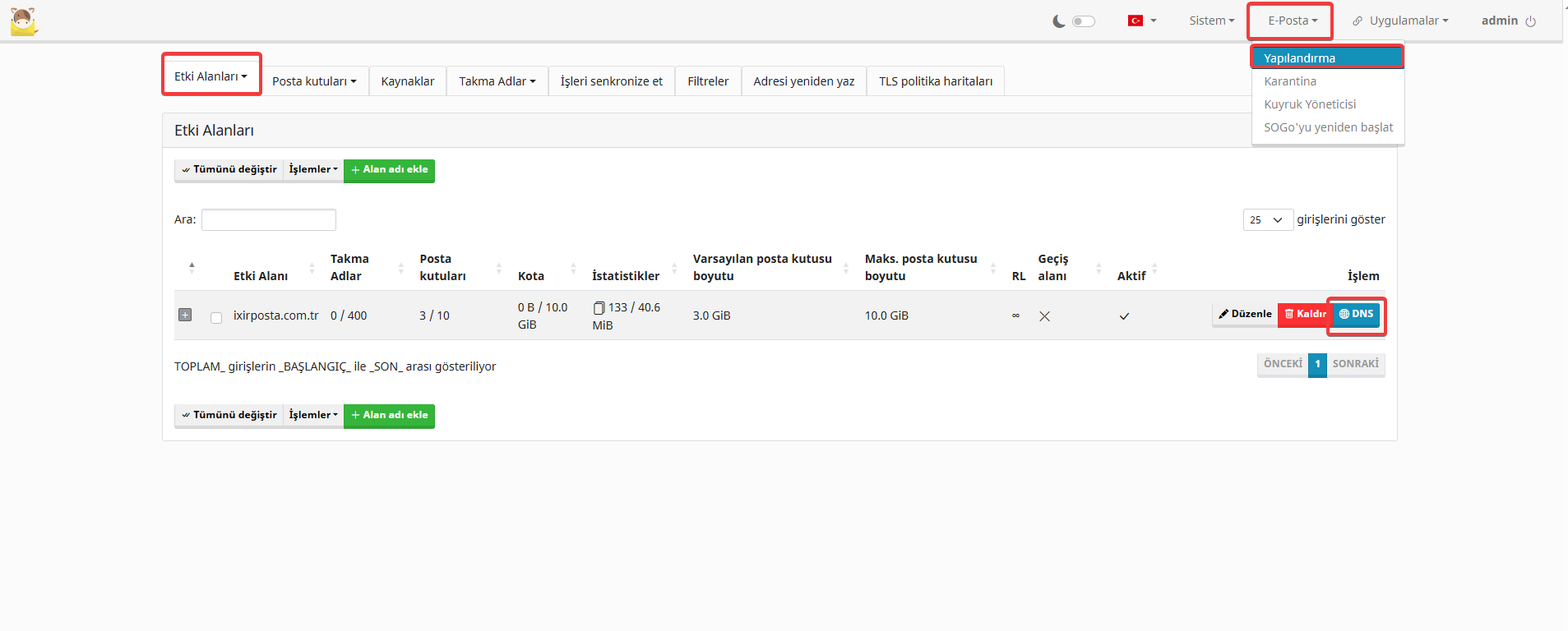Expand the ixirposta.com.tr row details

coord(185,315)
